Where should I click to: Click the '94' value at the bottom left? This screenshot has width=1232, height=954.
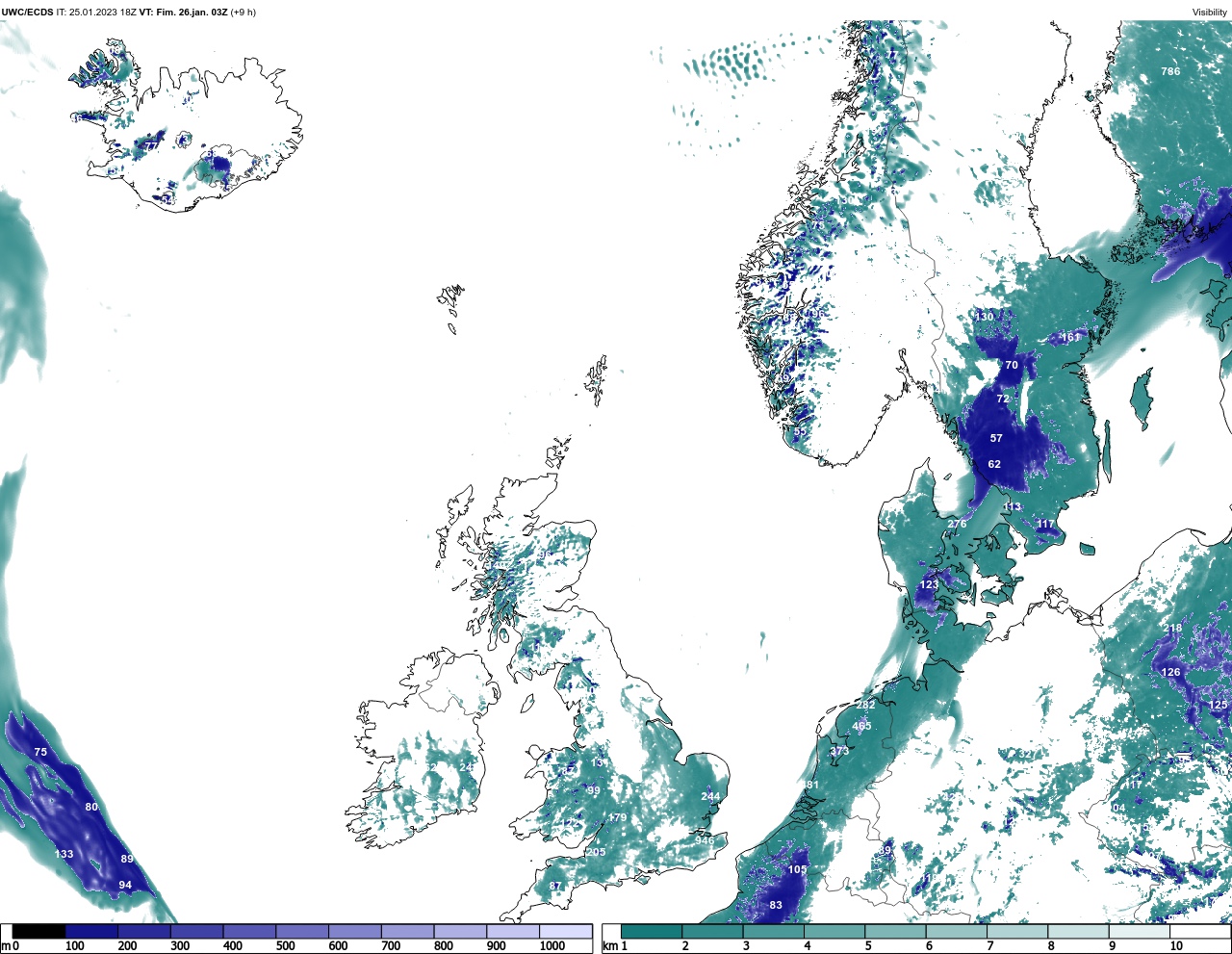pos(125,885)
